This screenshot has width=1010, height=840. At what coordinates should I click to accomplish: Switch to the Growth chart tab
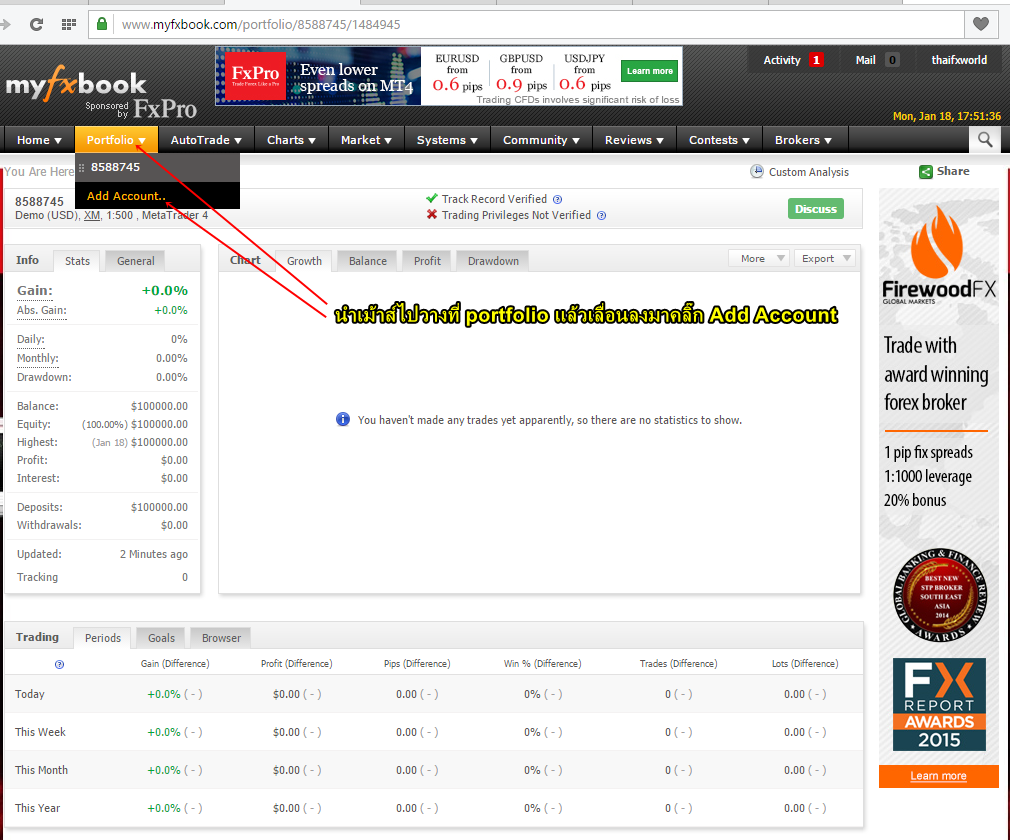click(x=304, y=261)
